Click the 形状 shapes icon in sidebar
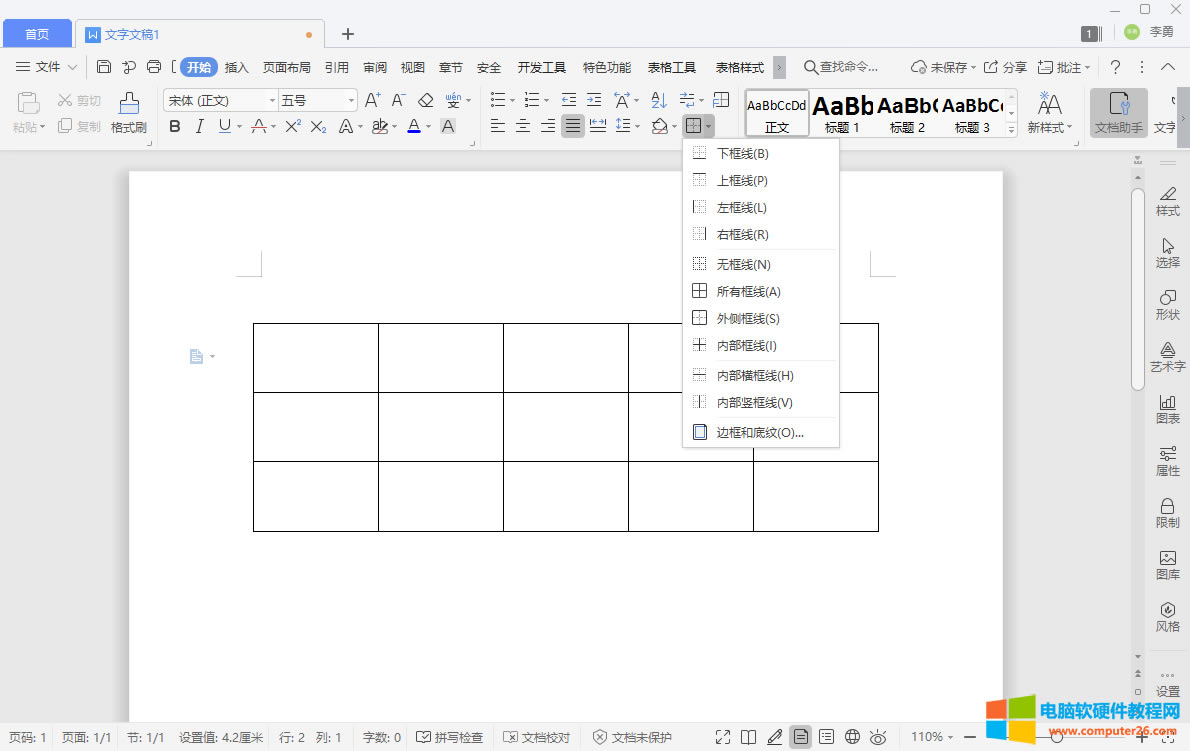The height and width of the screenshot is (751, 1190). 1167,304
